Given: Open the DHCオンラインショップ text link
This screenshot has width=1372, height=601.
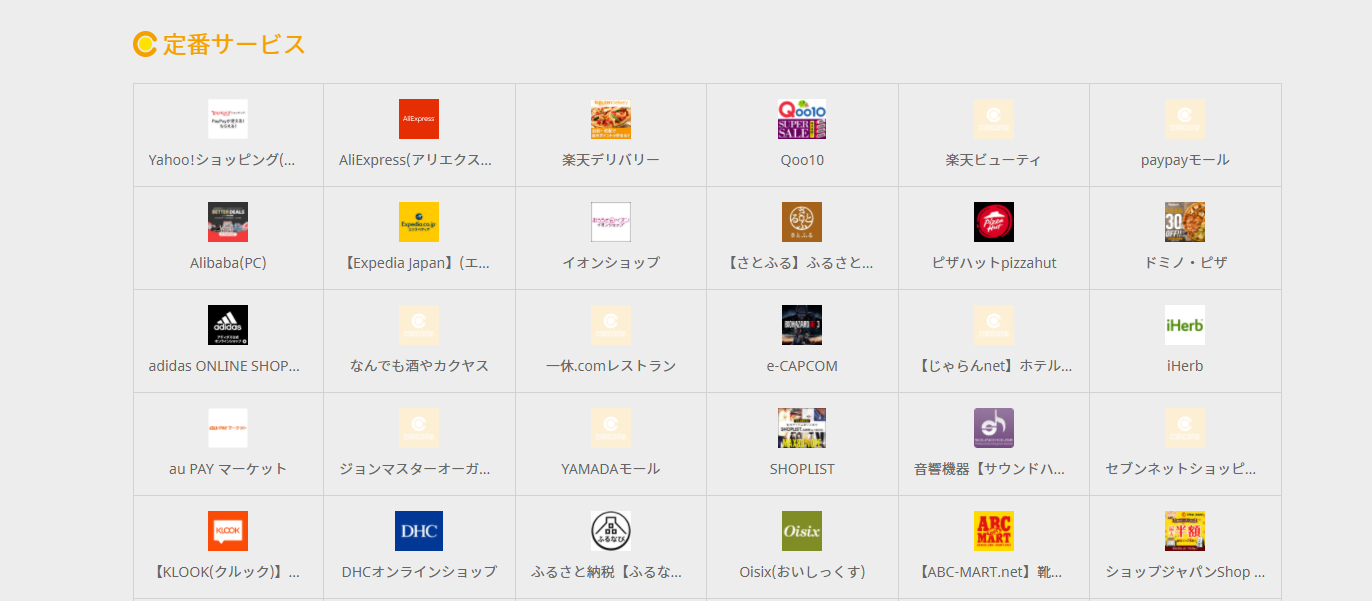Looking at the screenshot, I should [419, 572].
